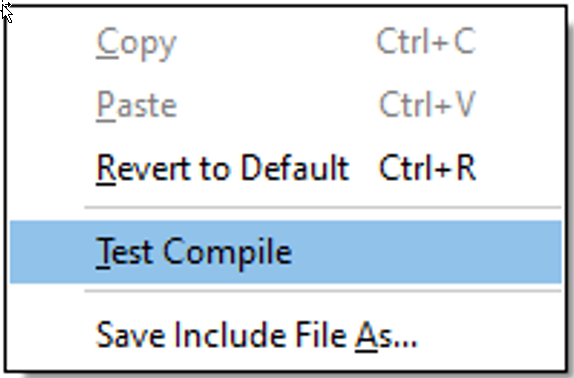This screenshot has width=574, height=378.
Task: Click the greyed-out Paste menu entry
Action: [x=286, y=105]
